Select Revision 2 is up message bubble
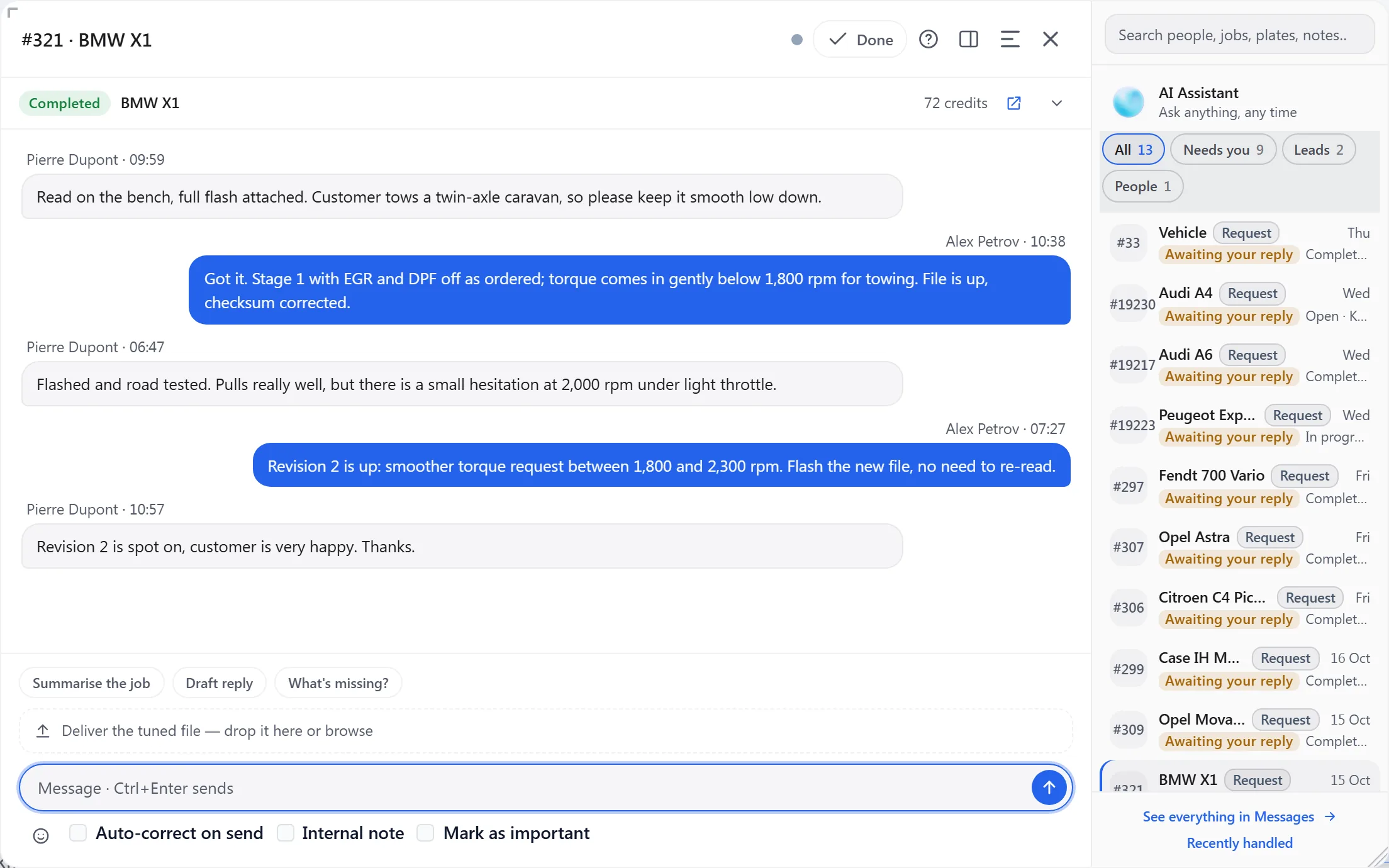Image resolution: width=1389 pixels, height=868 pixels. pyautogui.click(x=662, y=465)
